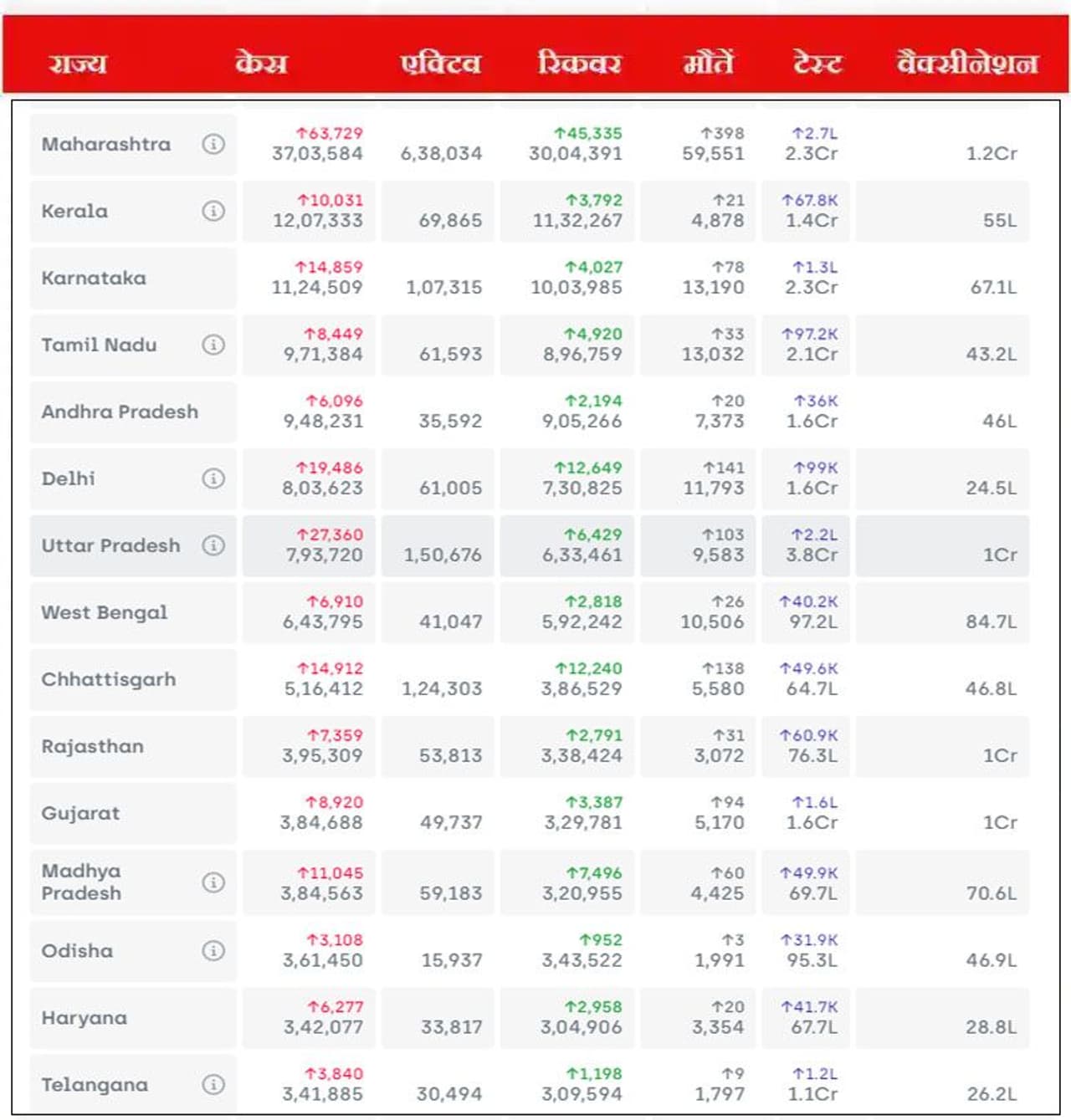This screenshot has height=1120, width=1071.
Task: Show details via Delhi info icon
Action: 213,478
